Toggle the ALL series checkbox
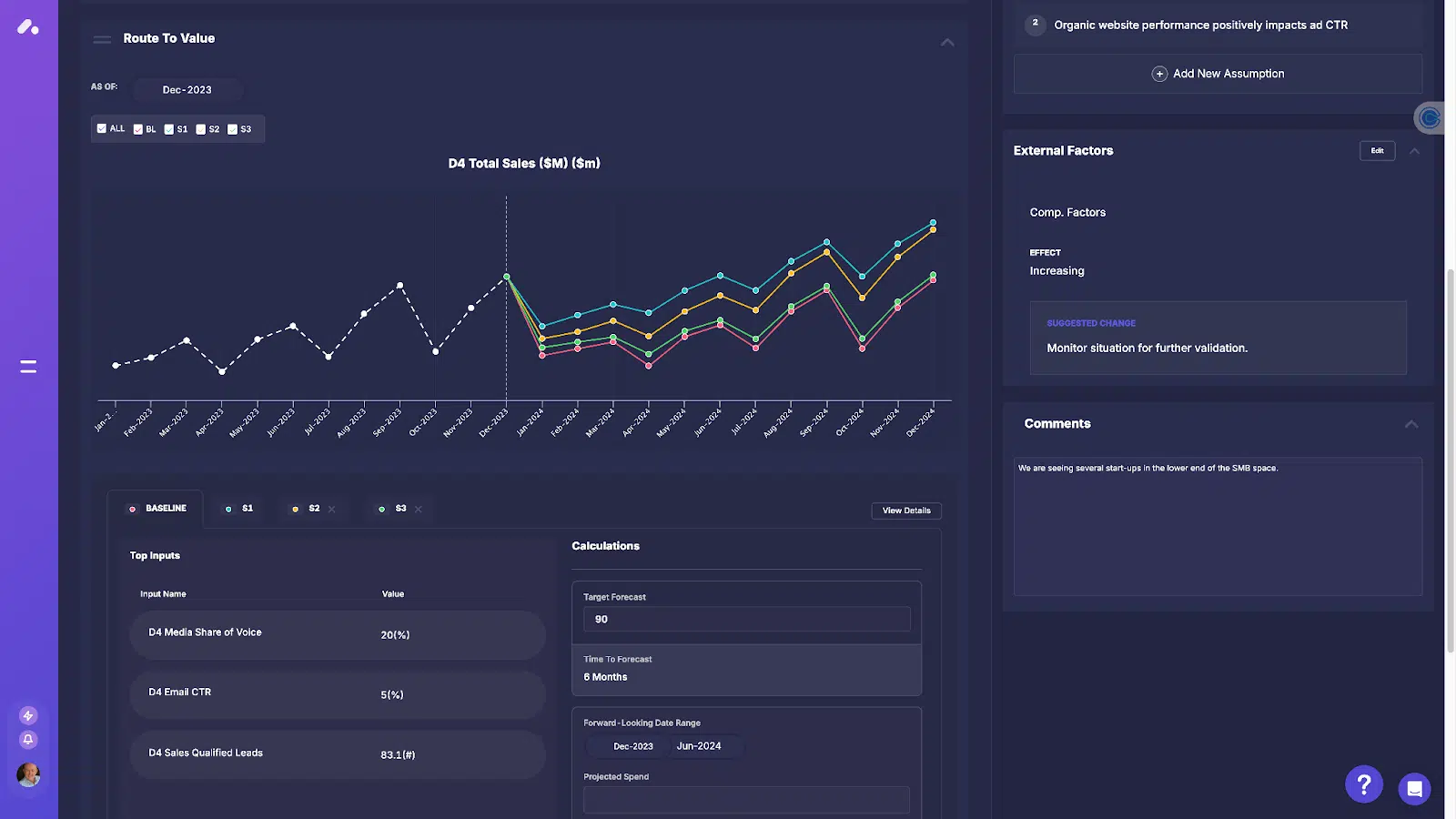 coord(102,128)
